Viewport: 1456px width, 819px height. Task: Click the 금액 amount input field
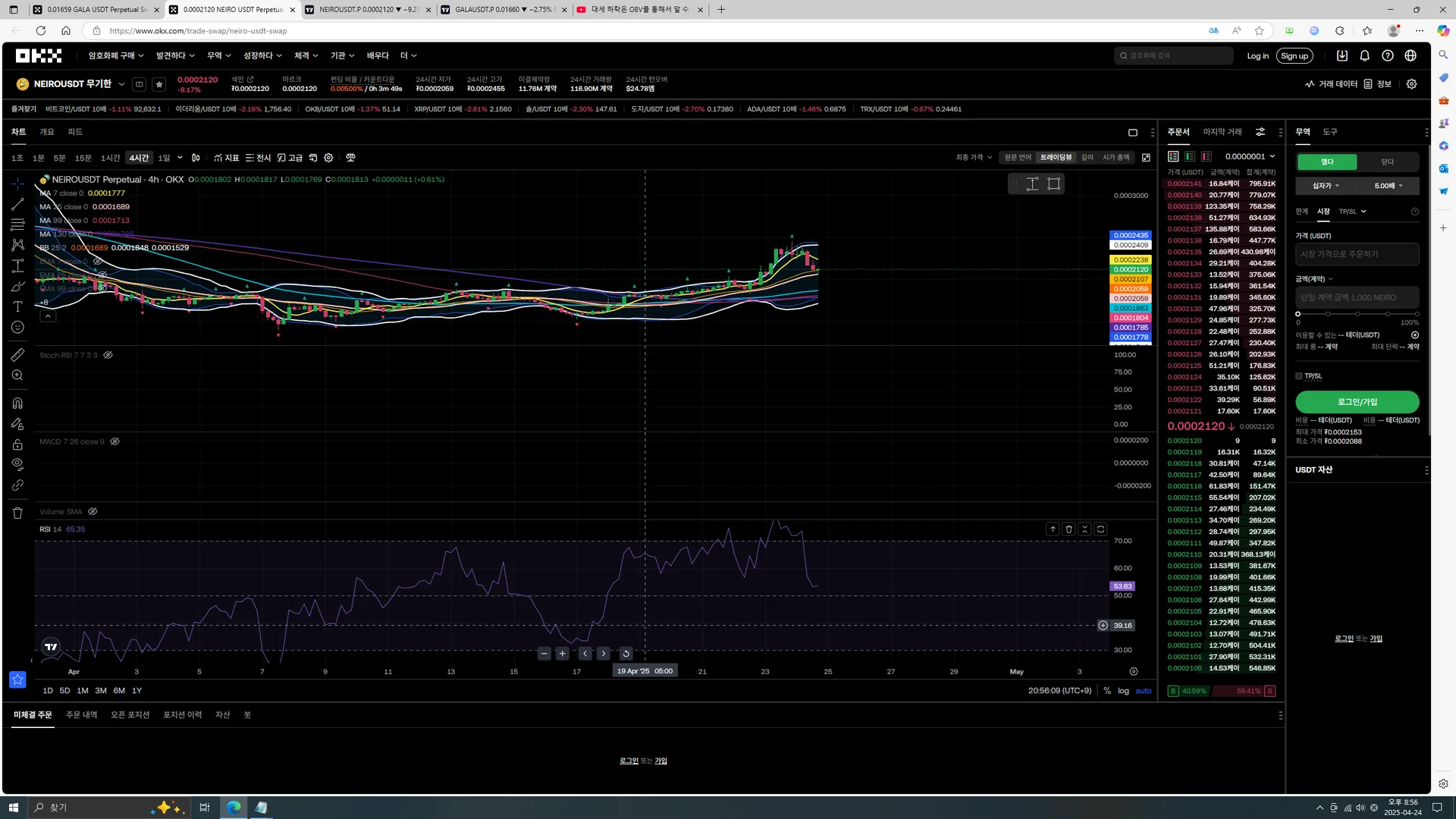pos(1357,297)
